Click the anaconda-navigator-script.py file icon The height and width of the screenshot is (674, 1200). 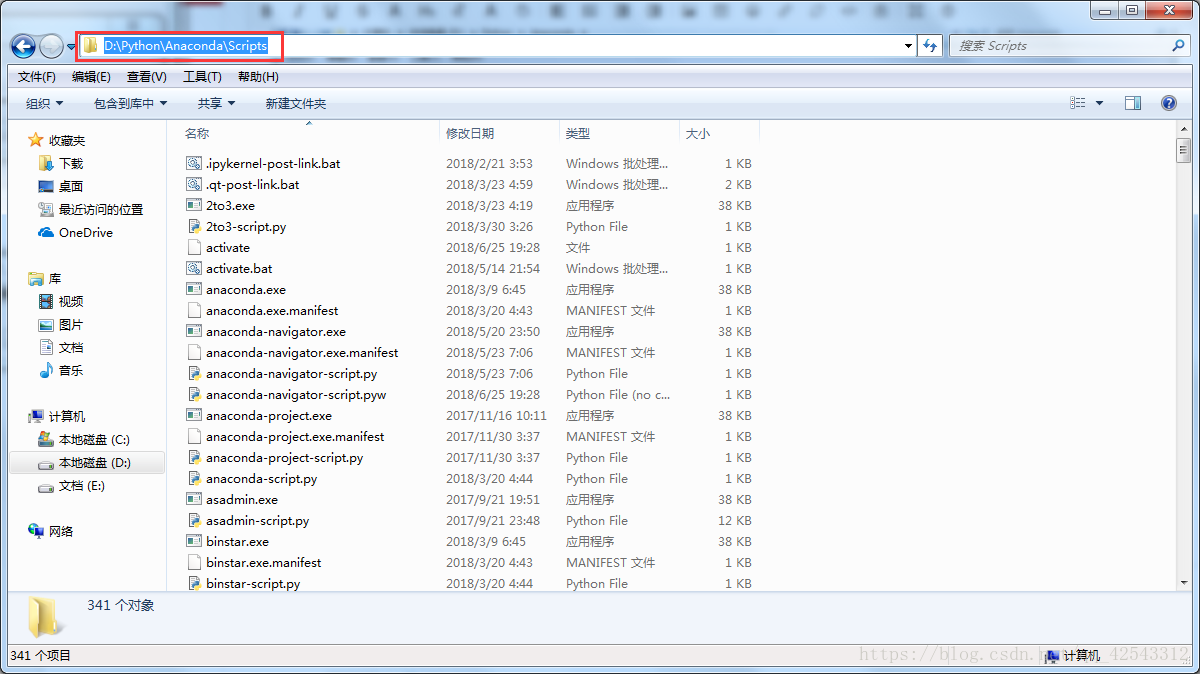194,373
